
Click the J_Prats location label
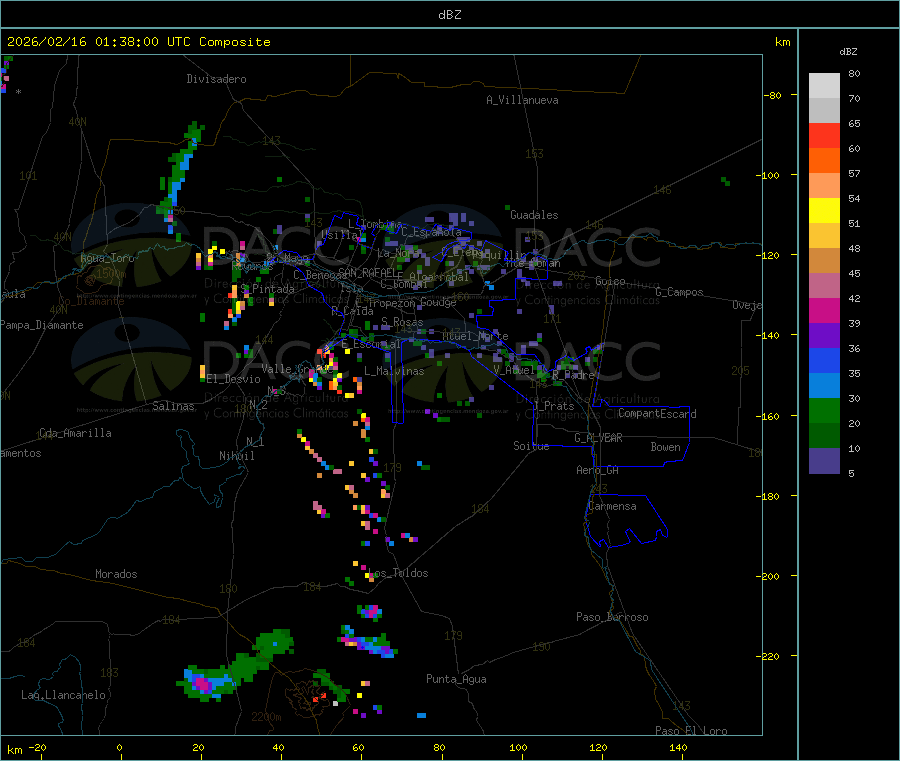pos(554,406)
